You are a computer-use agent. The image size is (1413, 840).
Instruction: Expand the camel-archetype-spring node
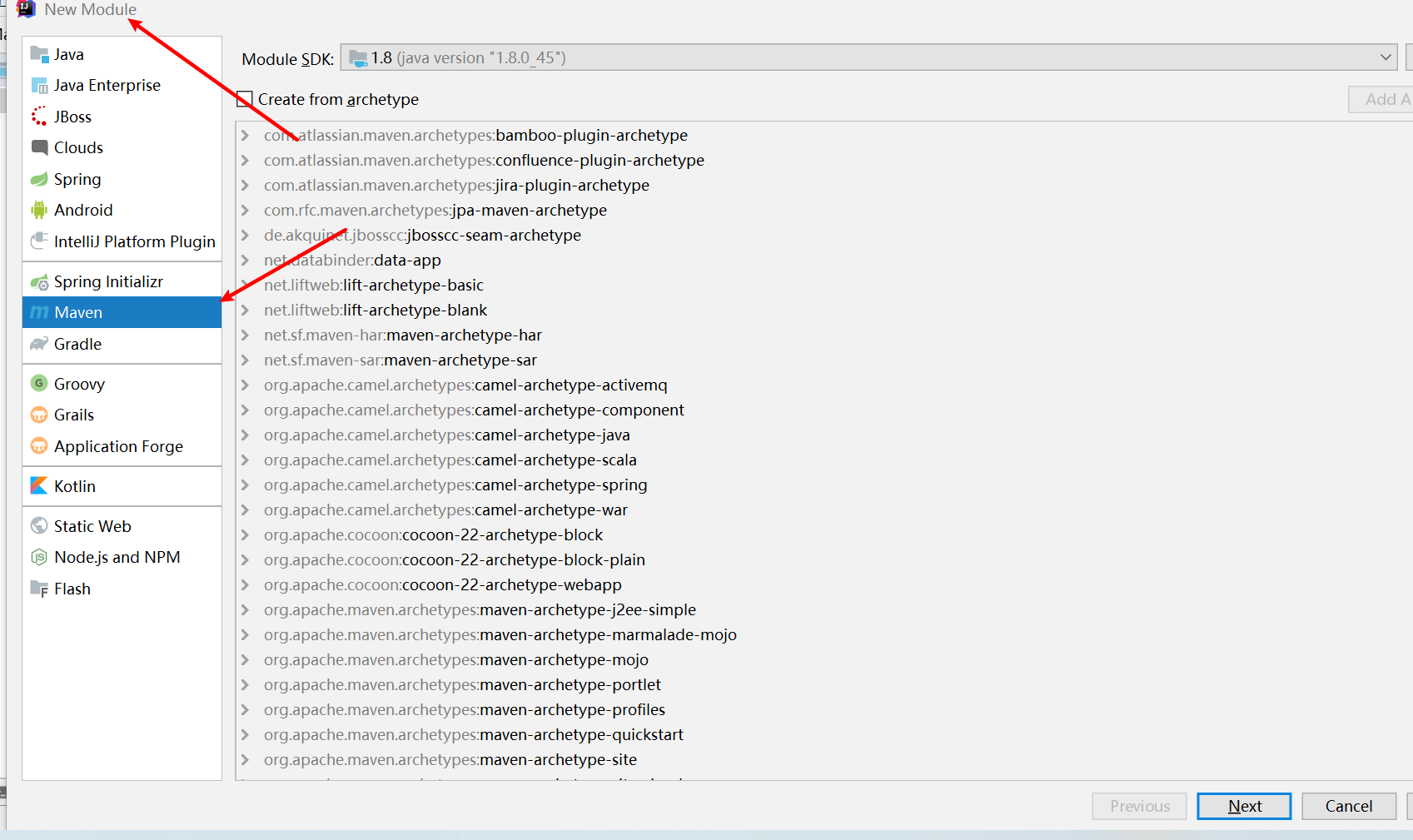(246, 485)
